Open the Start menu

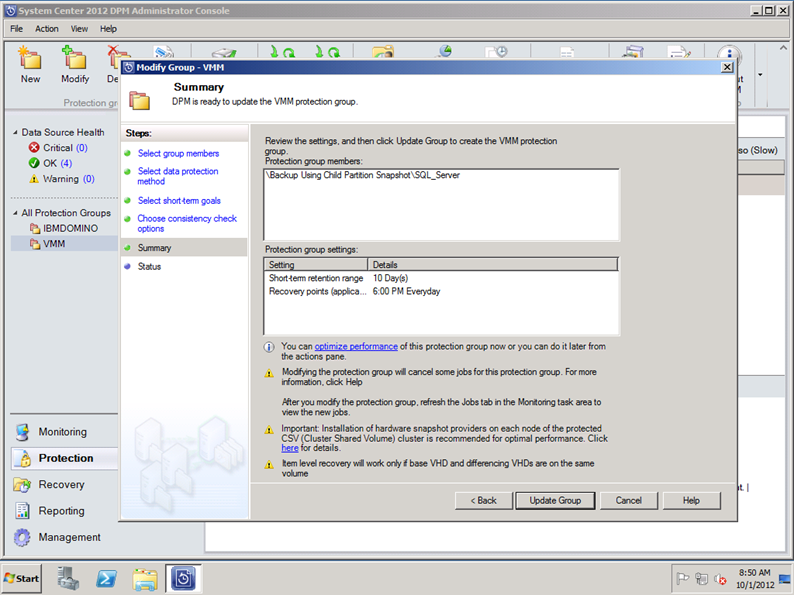[22, 578]
